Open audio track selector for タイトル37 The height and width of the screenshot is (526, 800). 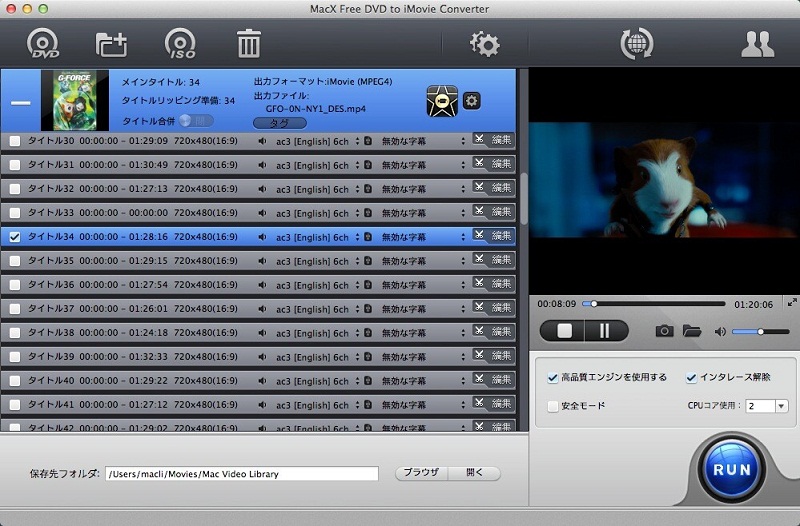pos(317,309)
